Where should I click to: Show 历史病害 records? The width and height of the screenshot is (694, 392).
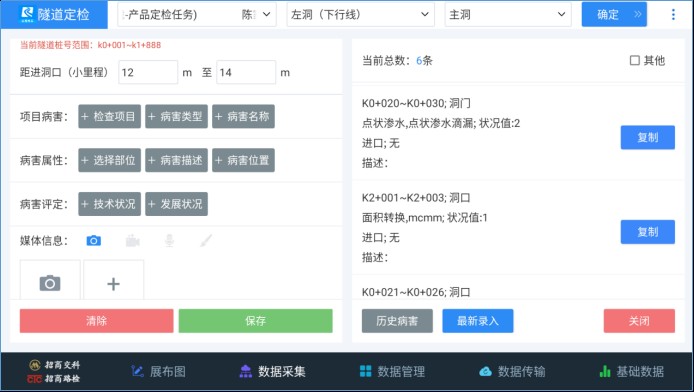point(397,321)
